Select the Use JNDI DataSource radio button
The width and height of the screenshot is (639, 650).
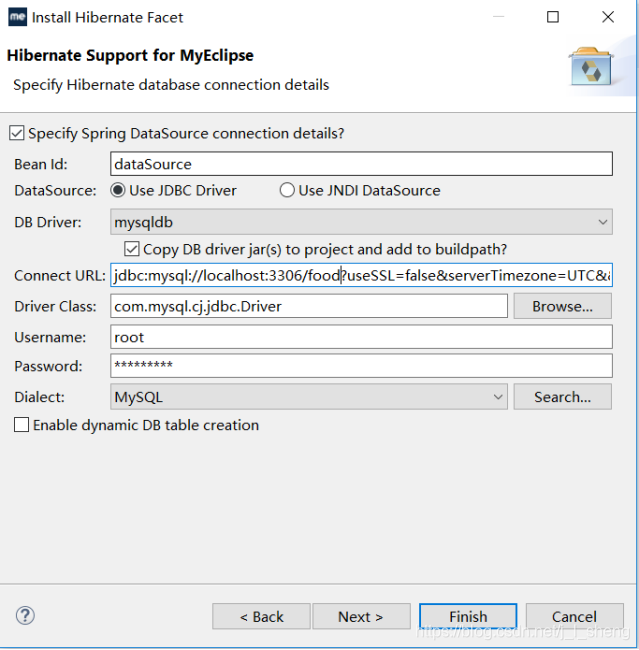coord(287,190)
